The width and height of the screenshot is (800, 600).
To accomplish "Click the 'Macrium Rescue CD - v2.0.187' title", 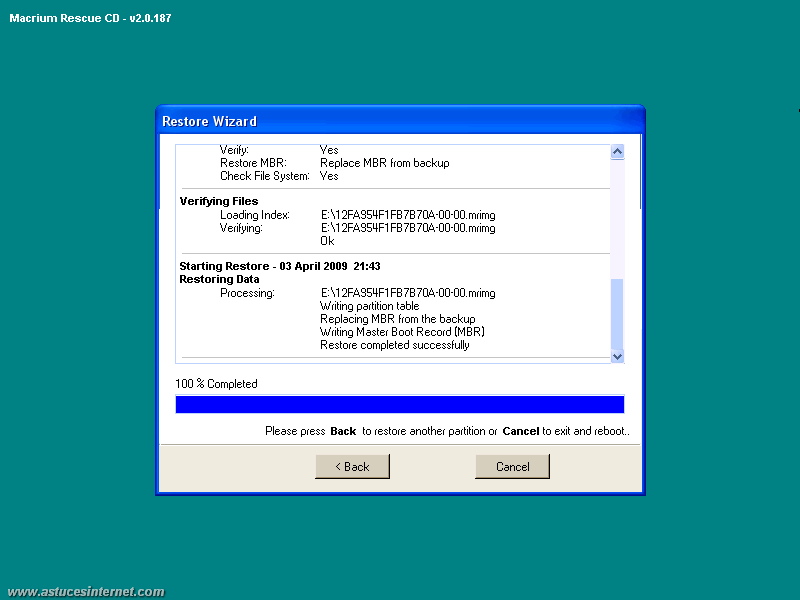I will pos(90,18).
